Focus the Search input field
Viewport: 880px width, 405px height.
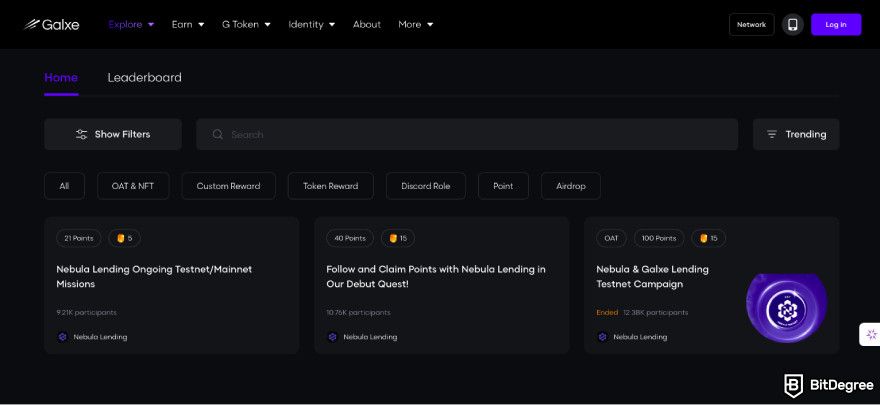[x=467, y=134]
